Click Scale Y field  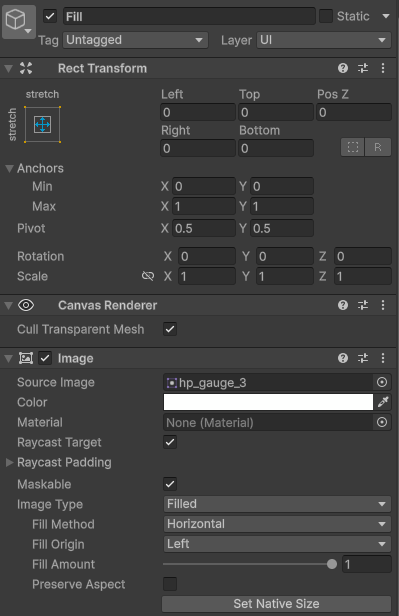[x=285, y=276]
